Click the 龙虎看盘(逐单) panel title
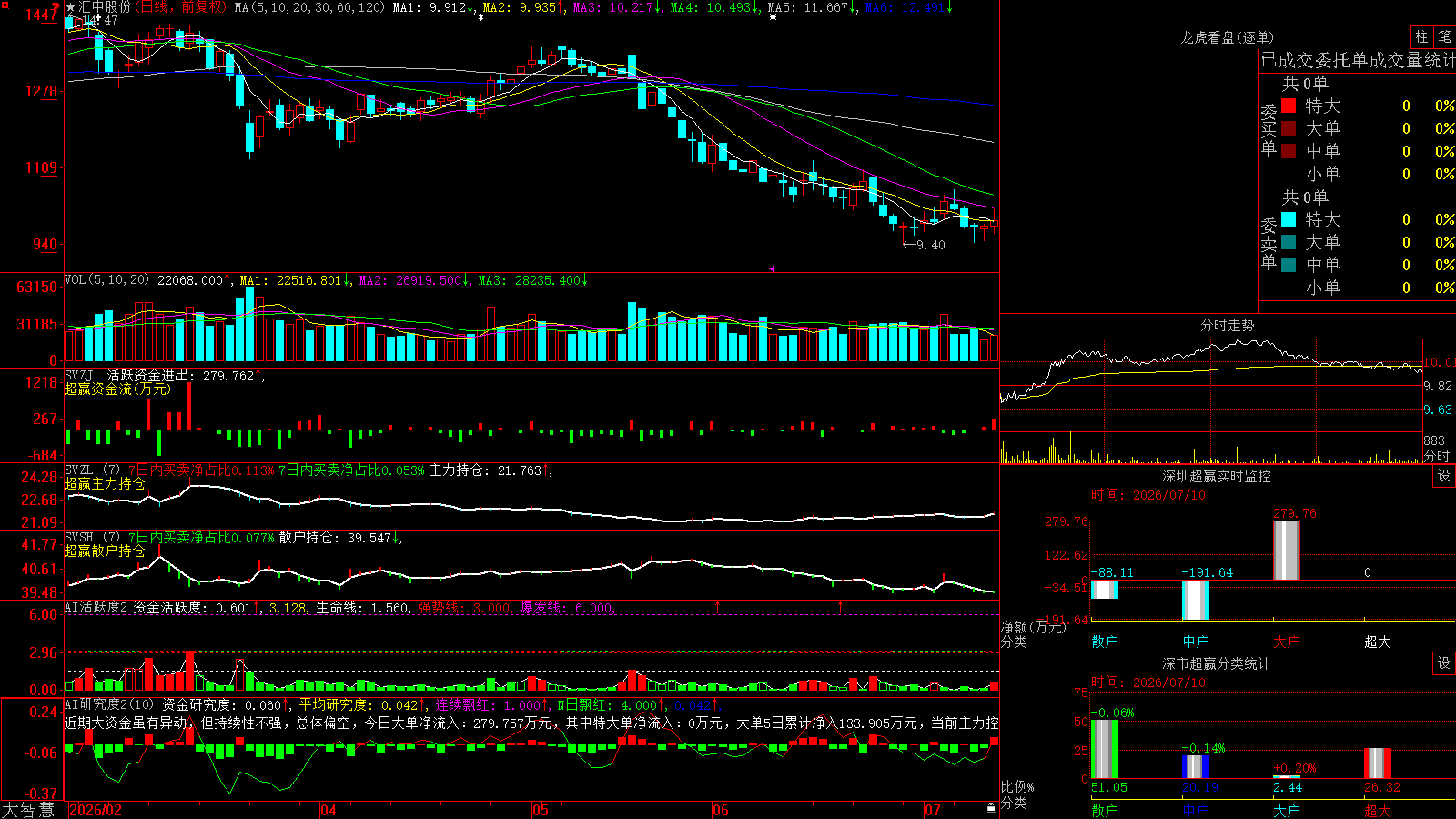The width and height of the screenshot is (1456, 819). tap(1228, 37)
